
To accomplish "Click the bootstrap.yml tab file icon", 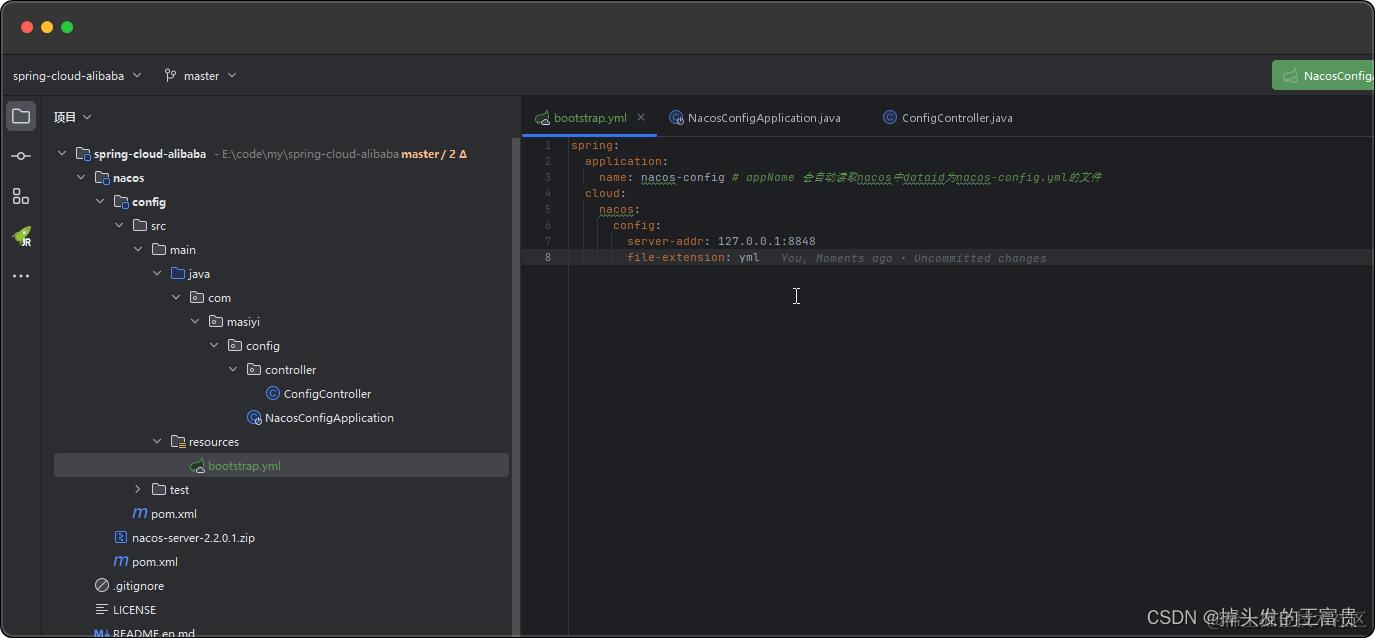I will [x=542, y=118].
